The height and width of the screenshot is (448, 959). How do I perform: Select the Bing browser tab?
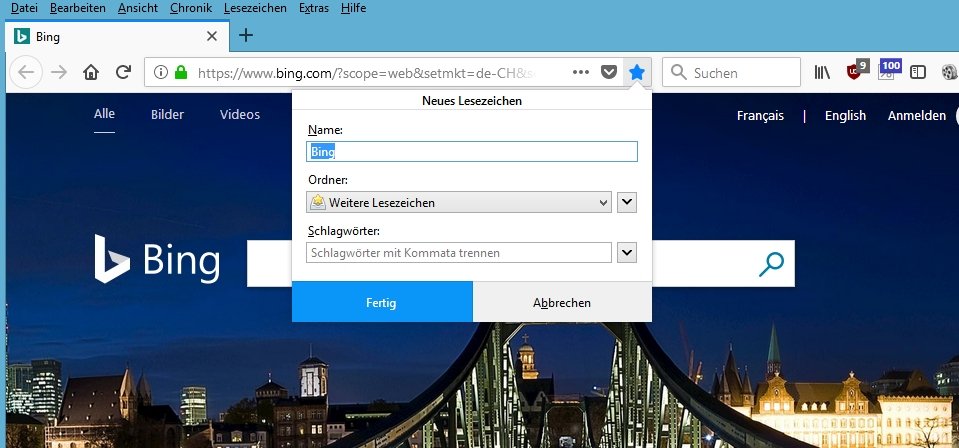(117, 36)
